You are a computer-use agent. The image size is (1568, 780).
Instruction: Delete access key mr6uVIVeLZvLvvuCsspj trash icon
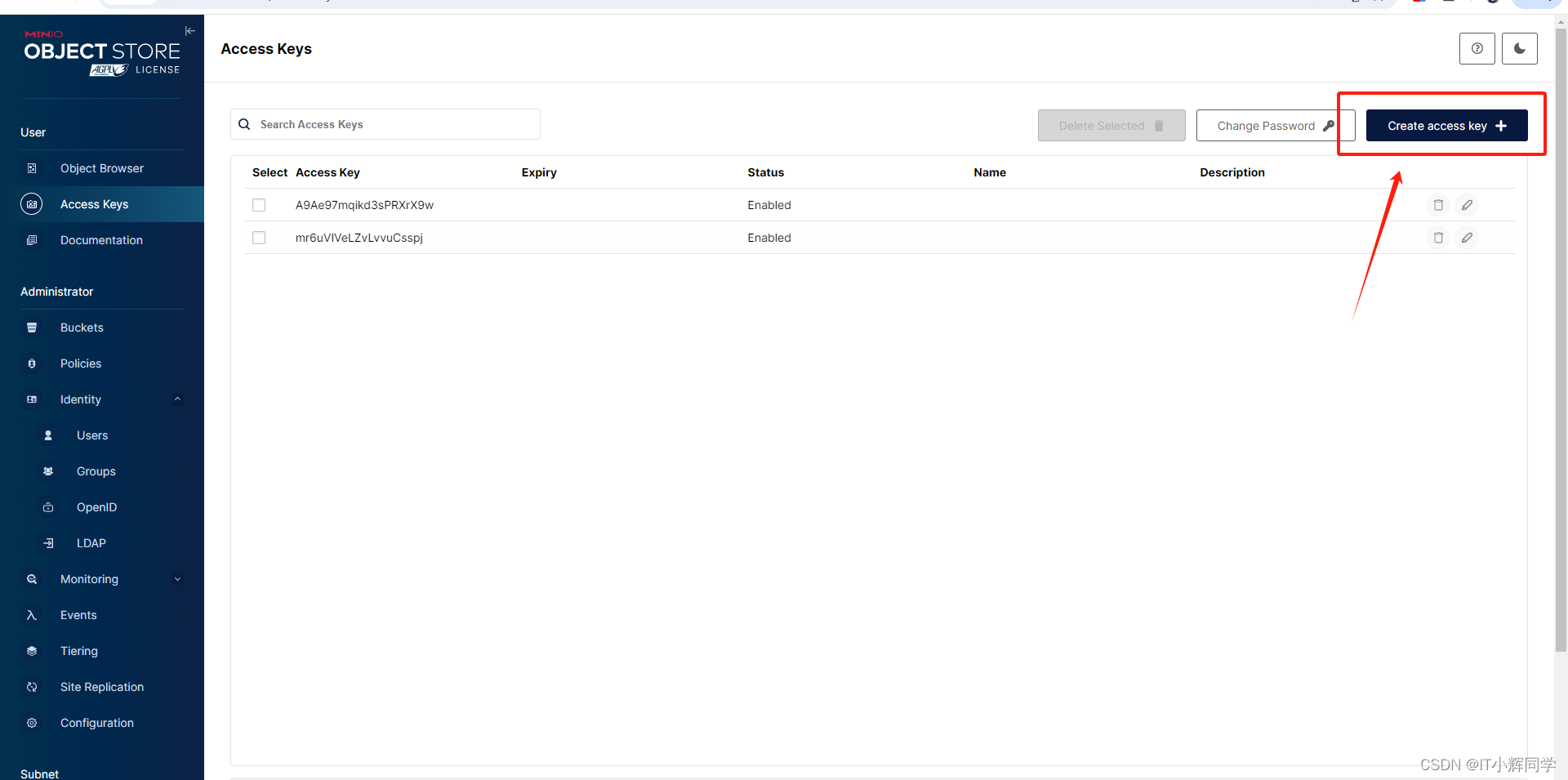pyautogui.click(x=1438, y=238)
